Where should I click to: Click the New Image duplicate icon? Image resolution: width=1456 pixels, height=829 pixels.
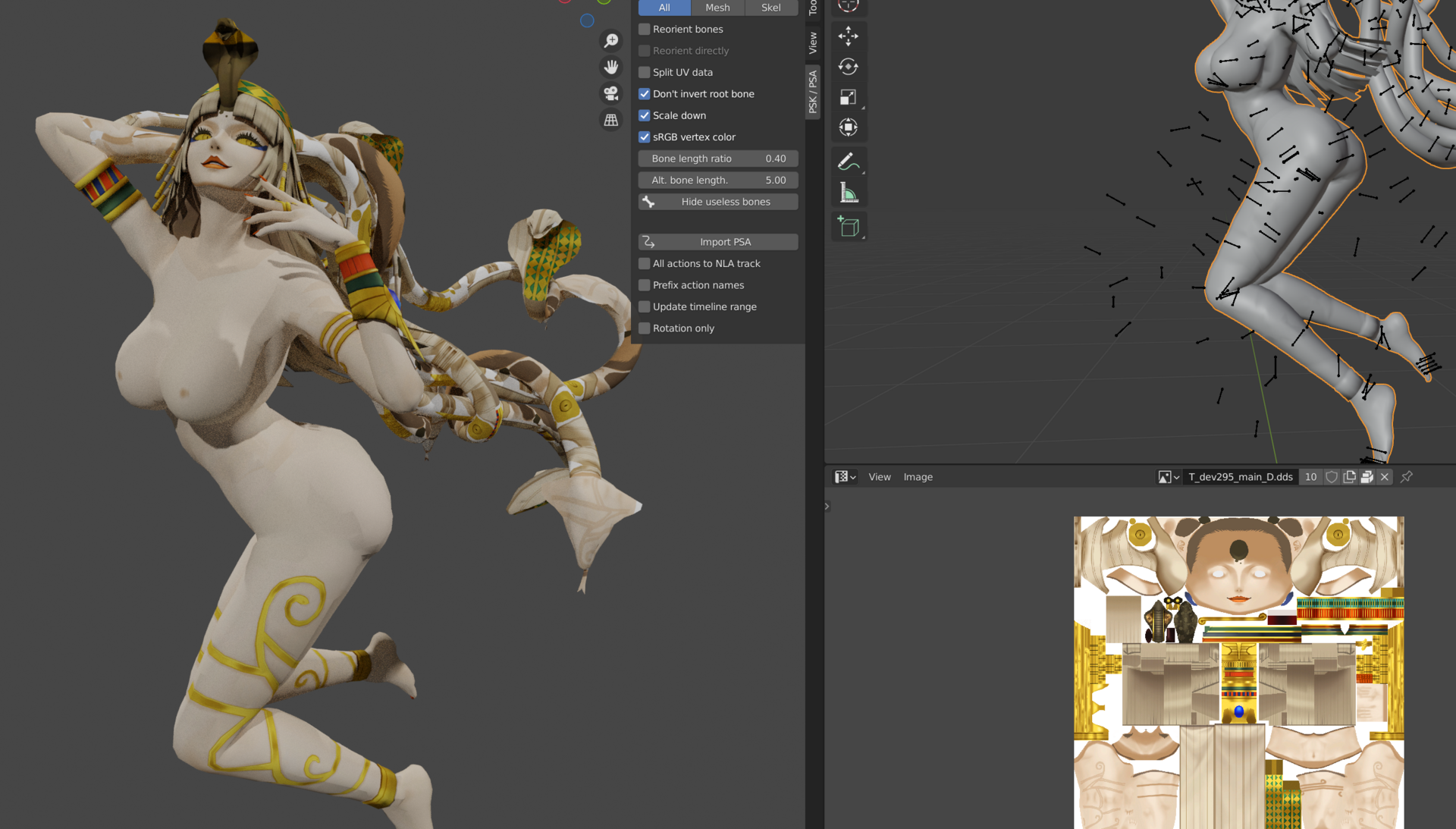click(x=1350, y=477)
